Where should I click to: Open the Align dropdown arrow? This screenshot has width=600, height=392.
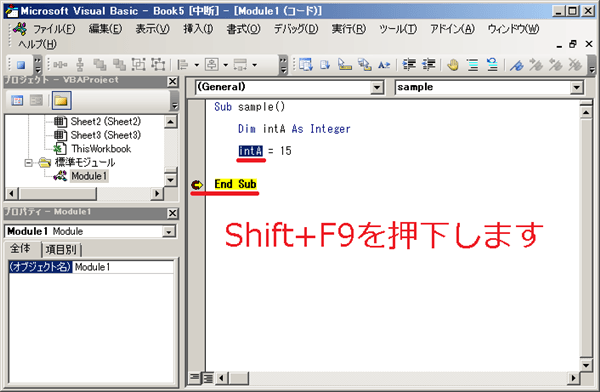coord(196,65)
